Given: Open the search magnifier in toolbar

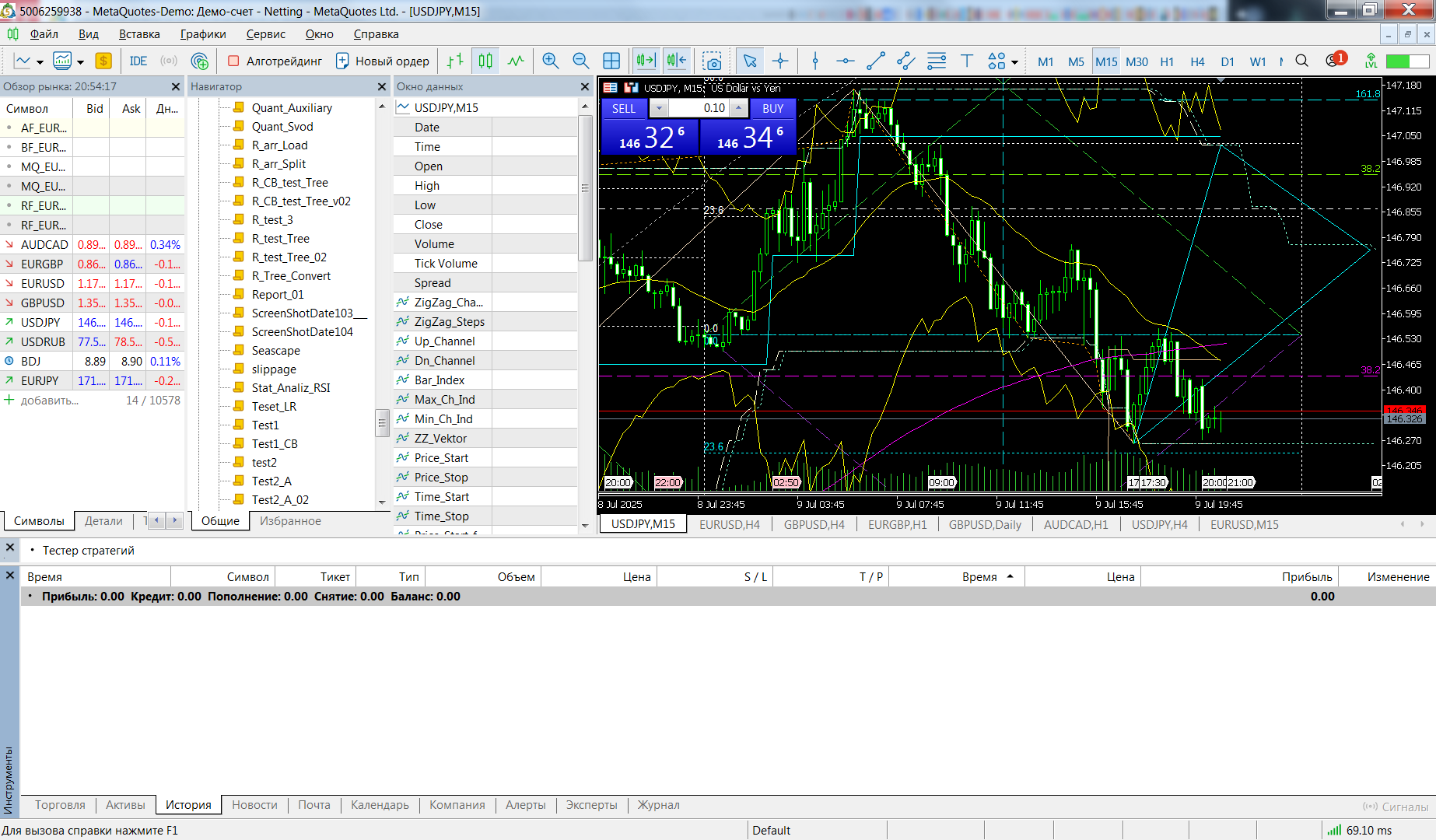Looking at the screenshot, I should tap(1301, 61).
